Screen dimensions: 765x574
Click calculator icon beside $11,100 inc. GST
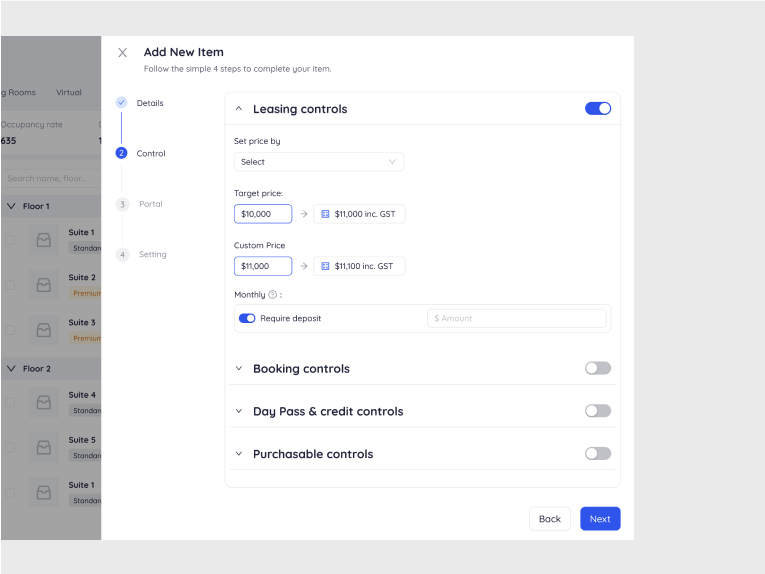tap(325, 266)
